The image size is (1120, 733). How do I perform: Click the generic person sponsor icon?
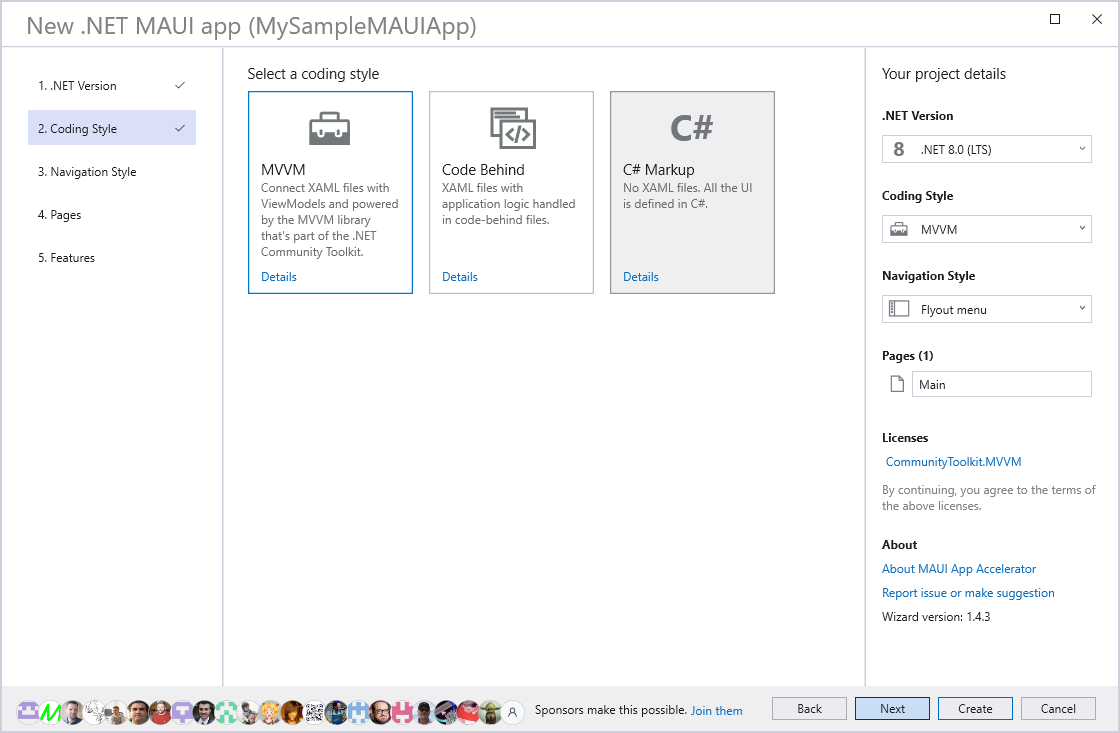513,712
